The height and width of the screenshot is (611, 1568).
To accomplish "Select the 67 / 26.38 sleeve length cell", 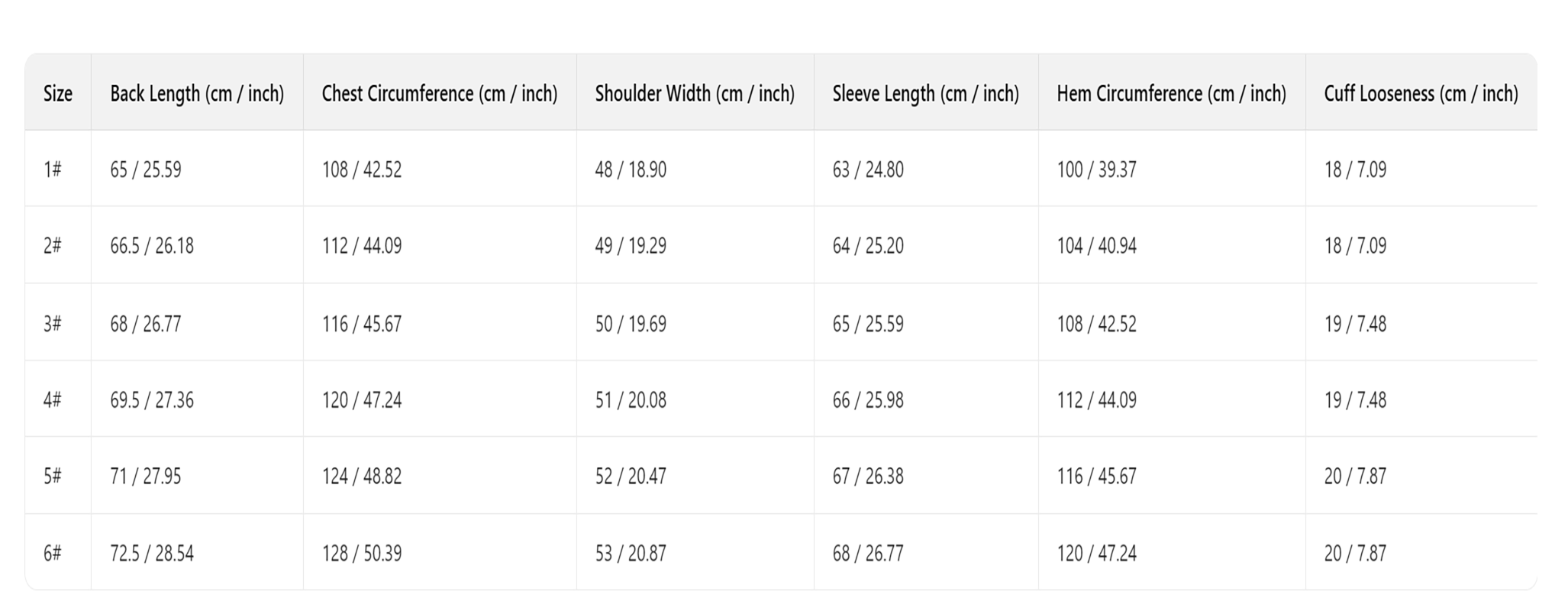I will tap(868, 477).
